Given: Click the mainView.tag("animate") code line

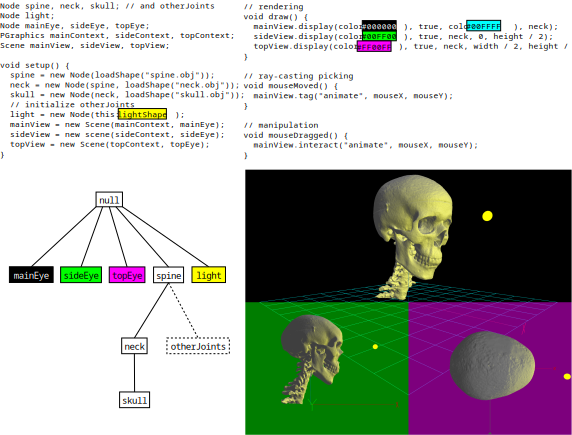Looking at the screenshot, I should tap(353, 96).
